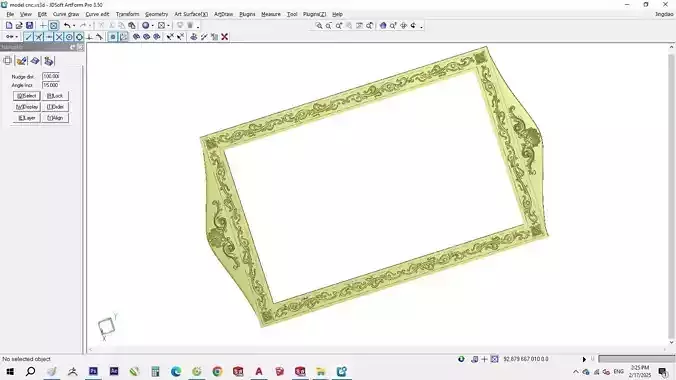This screenshot has width=676, height=380.
Task: Click the layers panel icon
Action: tap(35, 61)
